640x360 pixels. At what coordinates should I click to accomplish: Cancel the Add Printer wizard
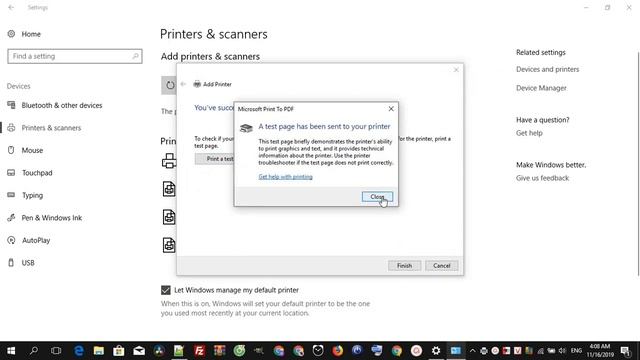(442, 266)
